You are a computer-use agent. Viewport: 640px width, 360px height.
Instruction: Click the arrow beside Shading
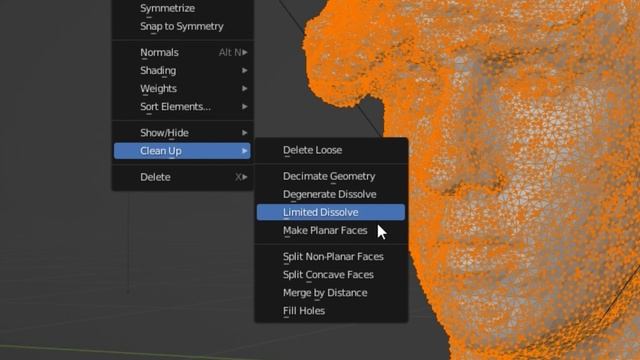[x=244, y=70]
